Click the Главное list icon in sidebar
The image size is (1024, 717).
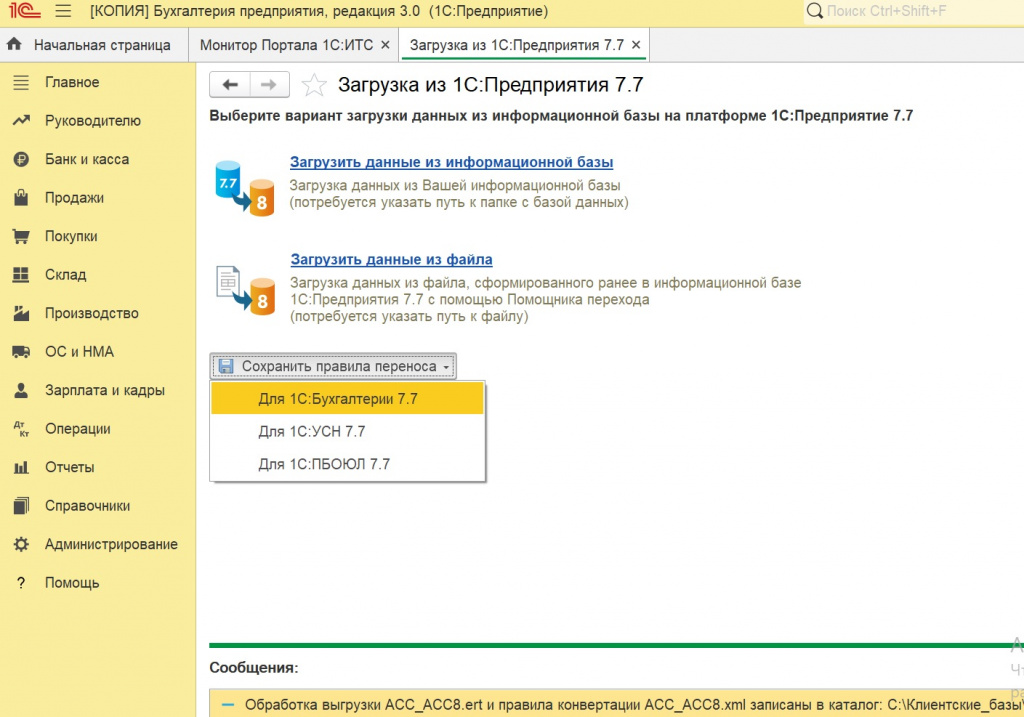21,82
